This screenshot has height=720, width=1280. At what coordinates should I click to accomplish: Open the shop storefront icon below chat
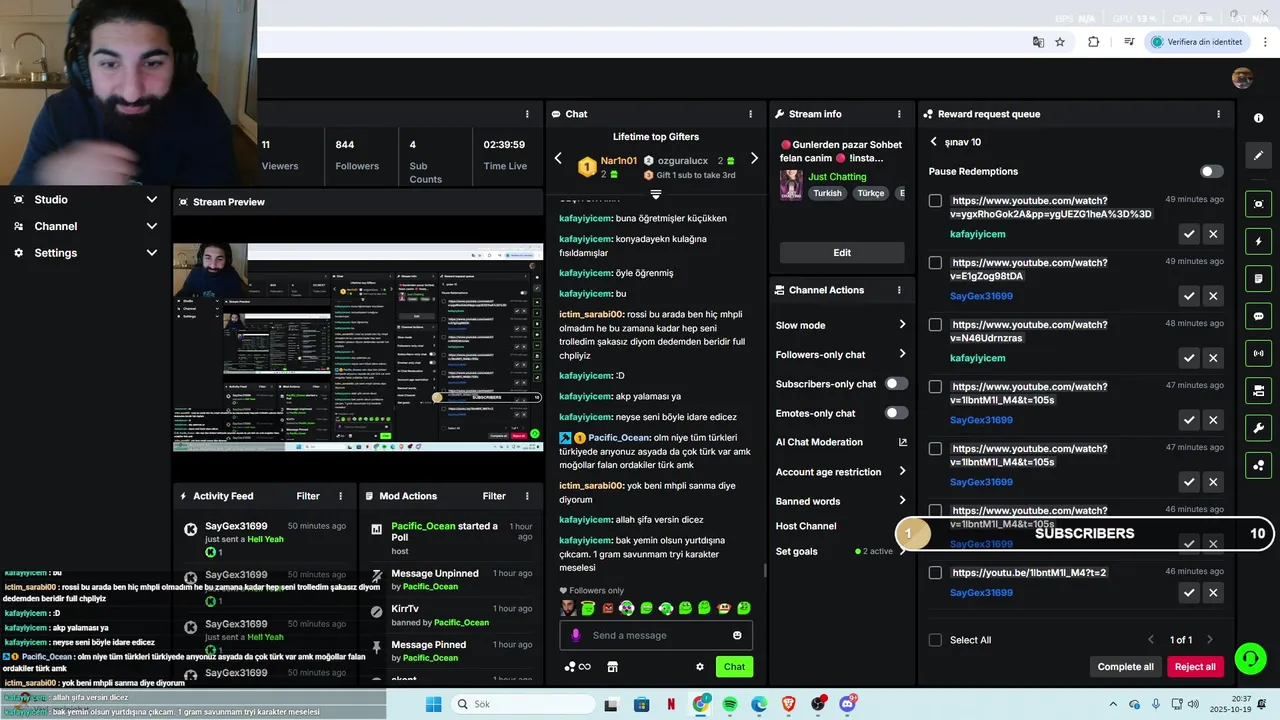click(x=613, y=667)
